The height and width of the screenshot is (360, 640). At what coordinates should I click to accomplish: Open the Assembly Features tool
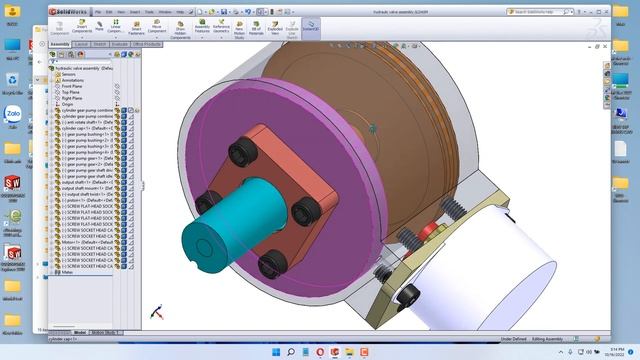pyautogui.click(x=202, y=26)
